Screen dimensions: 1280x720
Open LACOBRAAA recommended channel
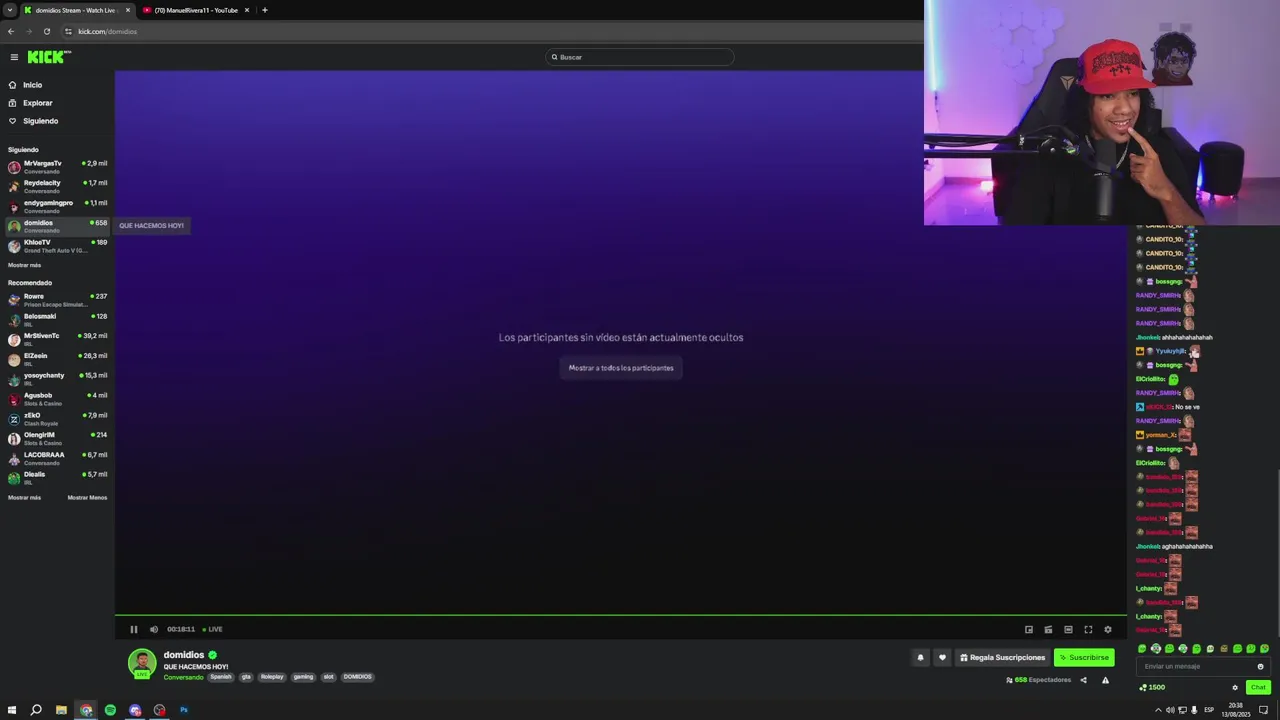coord(58,458)
